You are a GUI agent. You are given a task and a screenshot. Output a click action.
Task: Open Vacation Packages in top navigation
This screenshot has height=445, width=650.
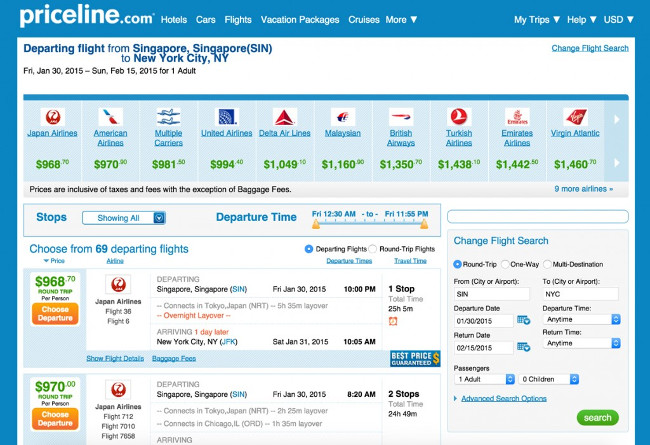pos(300,19)
